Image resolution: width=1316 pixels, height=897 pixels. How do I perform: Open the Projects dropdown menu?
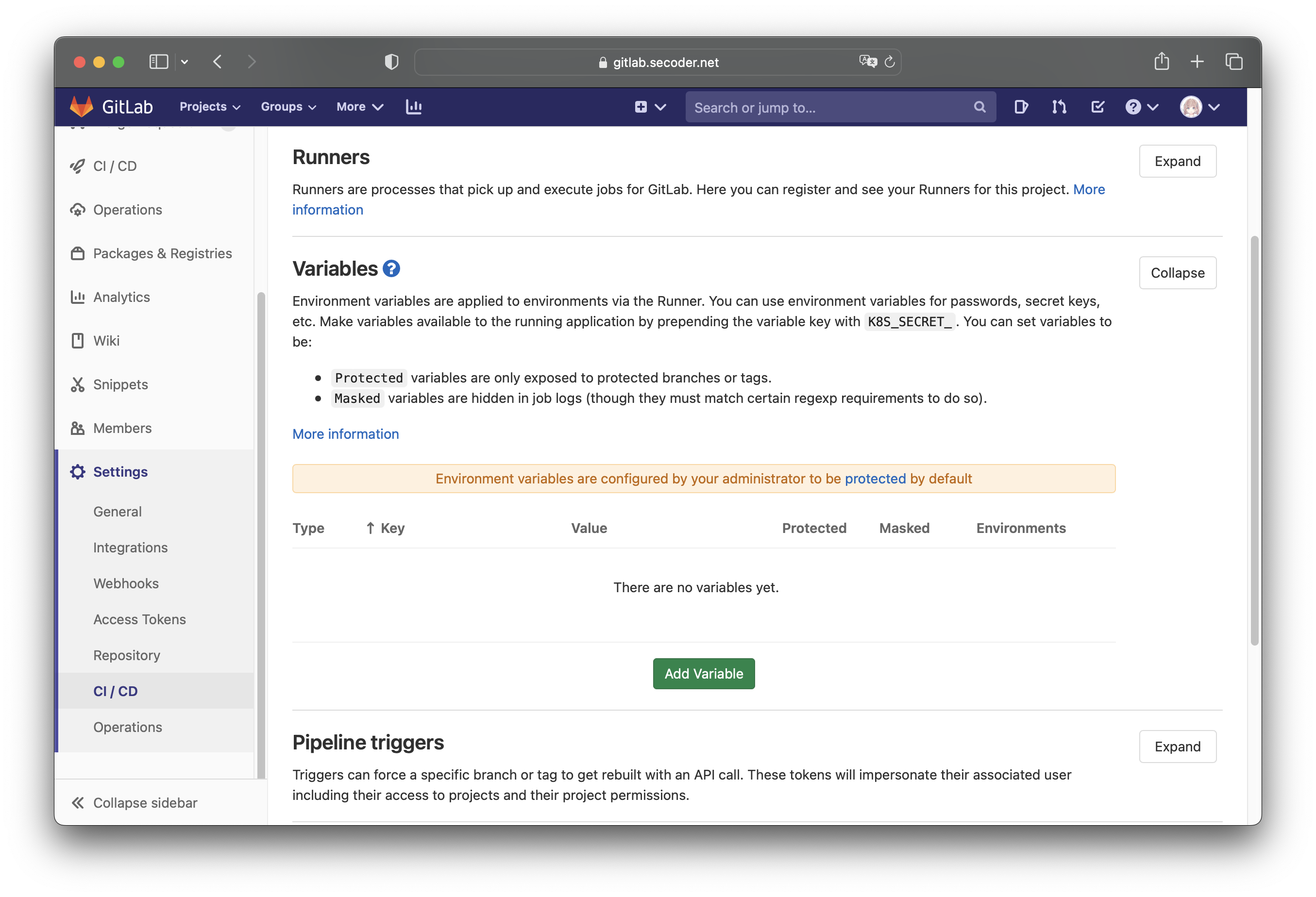point(209,106)
